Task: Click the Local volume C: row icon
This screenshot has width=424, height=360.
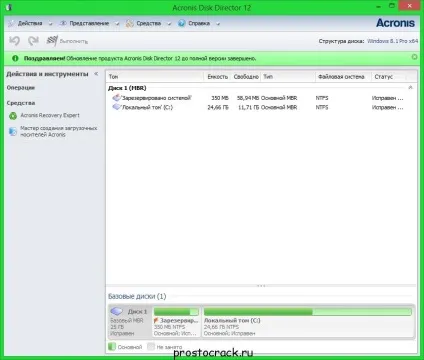Action: (116, 107)
